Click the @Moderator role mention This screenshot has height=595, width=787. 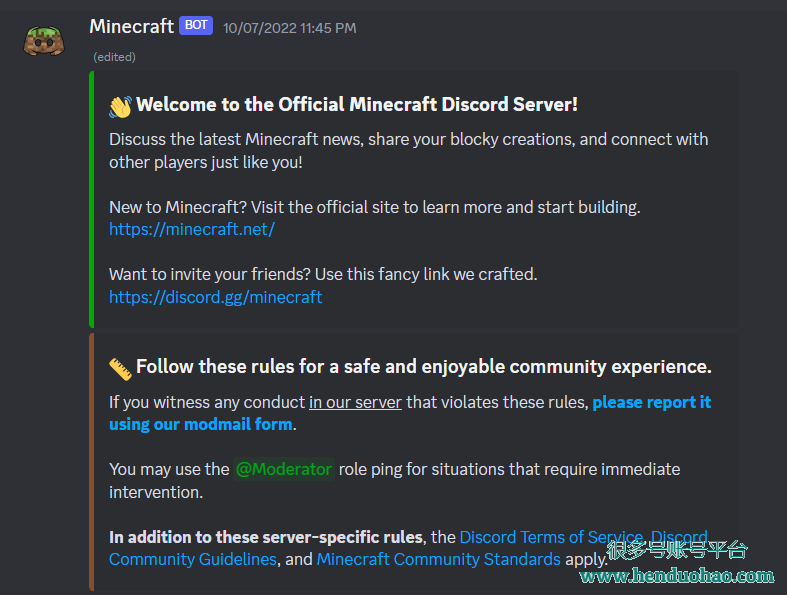[284, 469]
